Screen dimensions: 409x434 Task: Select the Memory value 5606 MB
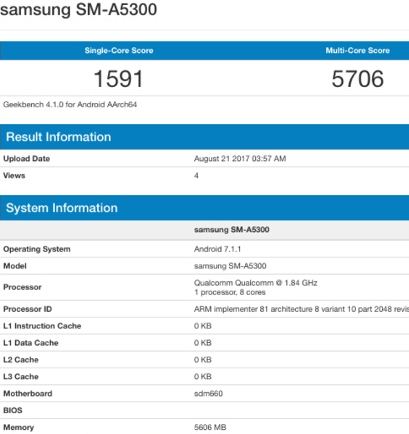(210, 427)
